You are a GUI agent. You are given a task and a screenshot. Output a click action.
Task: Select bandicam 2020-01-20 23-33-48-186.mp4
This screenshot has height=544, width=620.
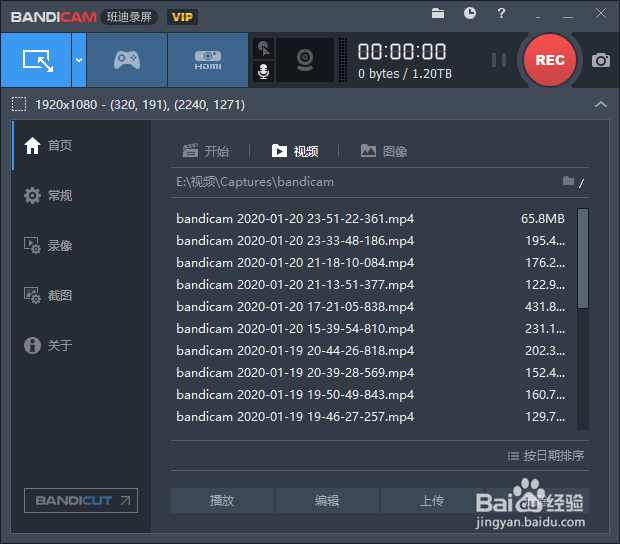[370, 240]
